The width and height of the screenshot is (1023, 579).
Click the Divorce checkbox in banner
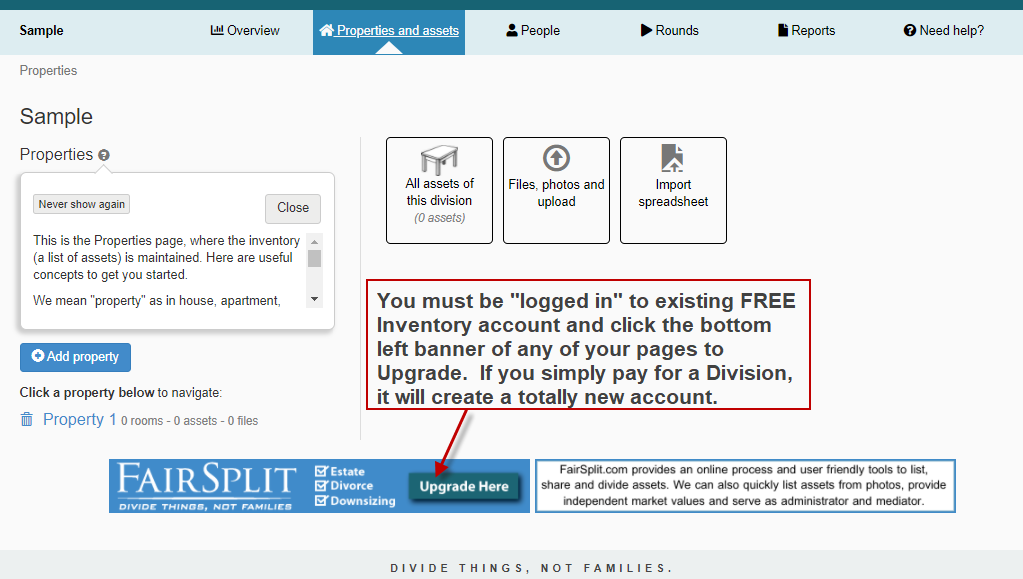(321, 486)
